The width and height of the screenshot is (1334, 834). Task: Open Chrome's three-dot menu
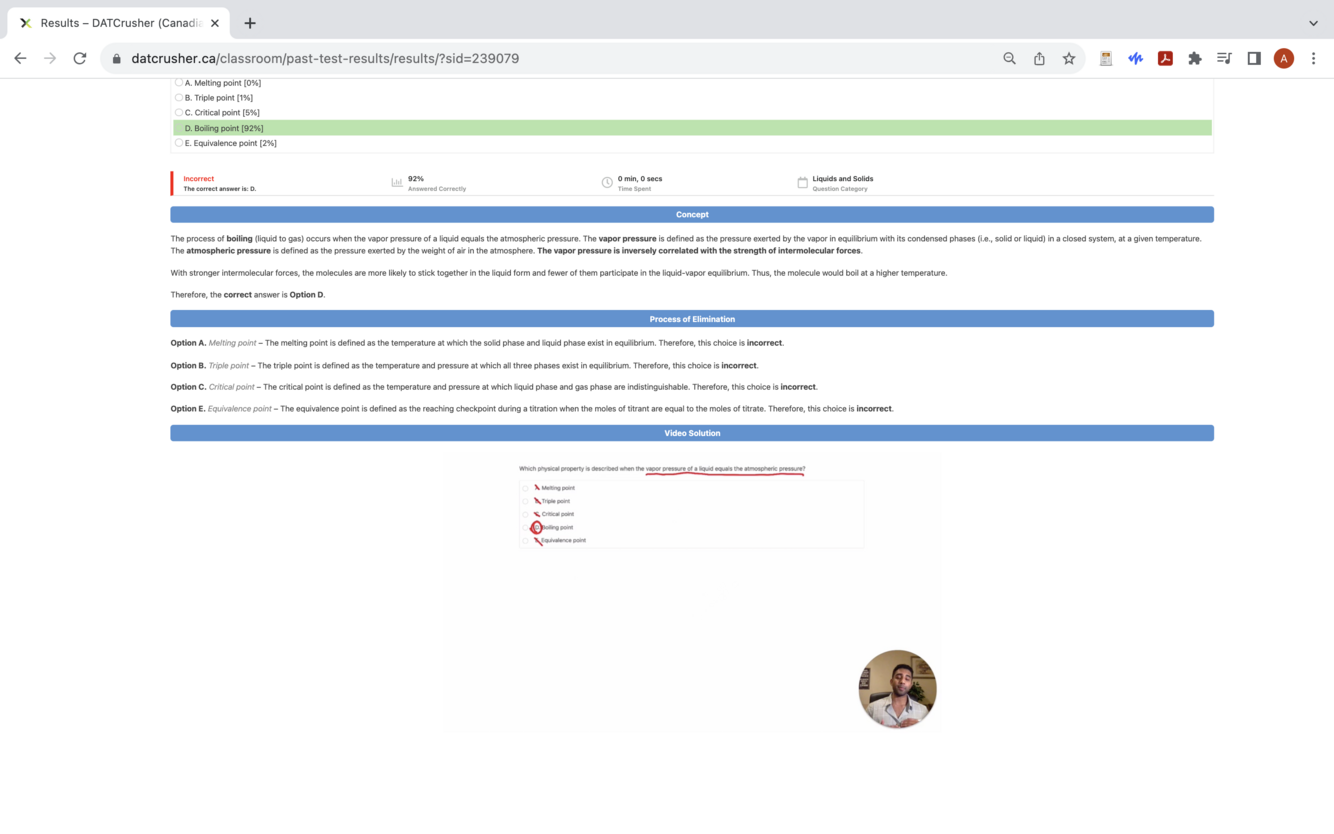(1313, 58)
